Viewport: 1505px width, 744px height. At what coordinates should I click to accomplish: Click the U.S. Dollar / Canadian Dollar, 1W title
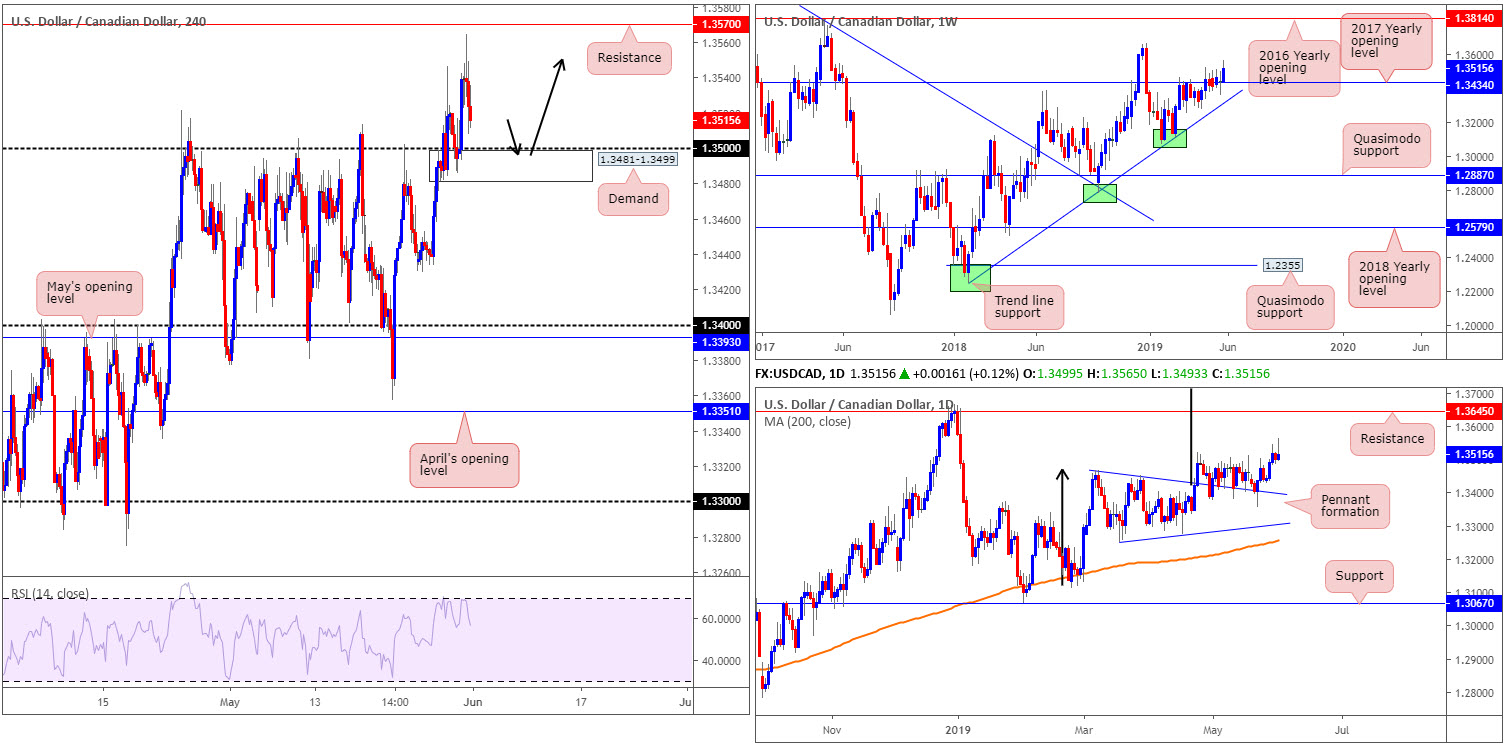(860, 20)
